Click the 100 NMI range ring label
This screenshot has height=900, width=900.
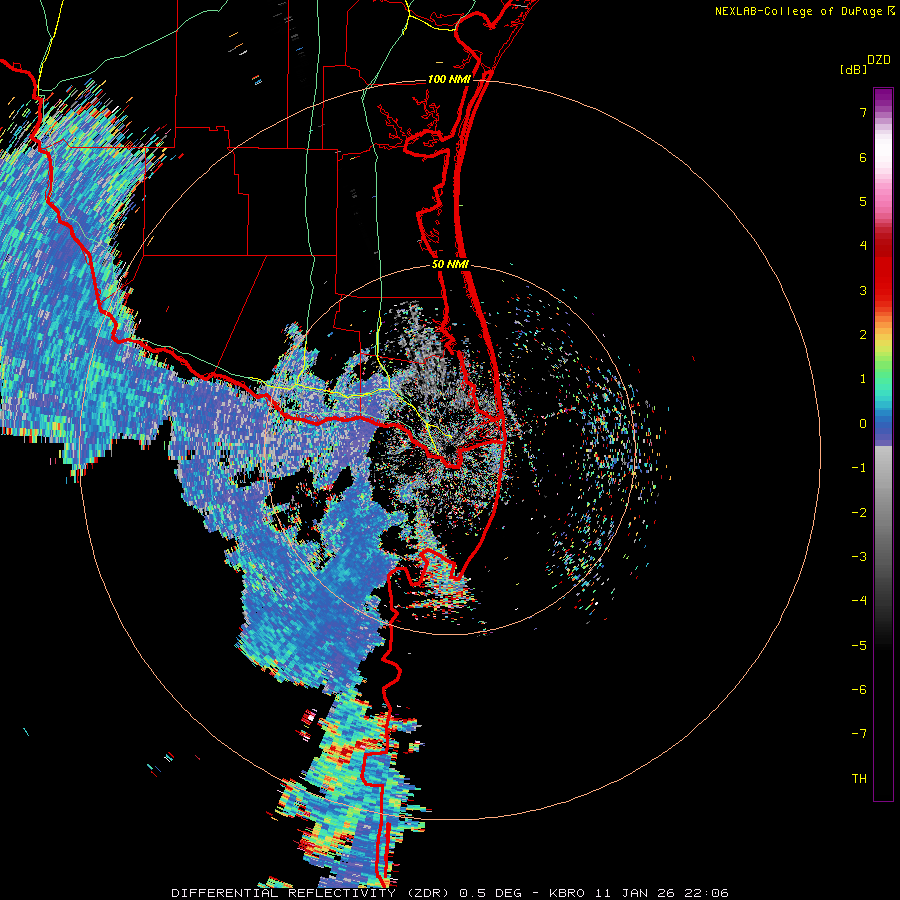point(449,79)
